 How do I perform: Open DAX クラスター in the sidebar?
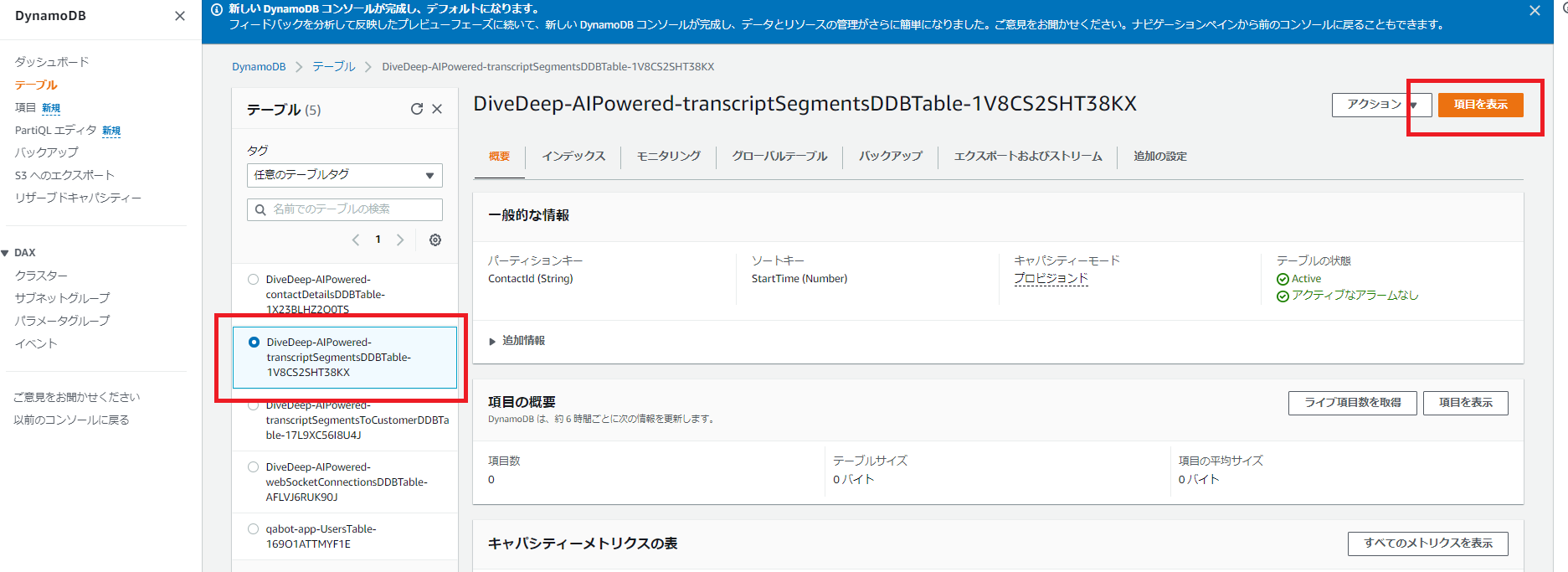pos(41,276)
